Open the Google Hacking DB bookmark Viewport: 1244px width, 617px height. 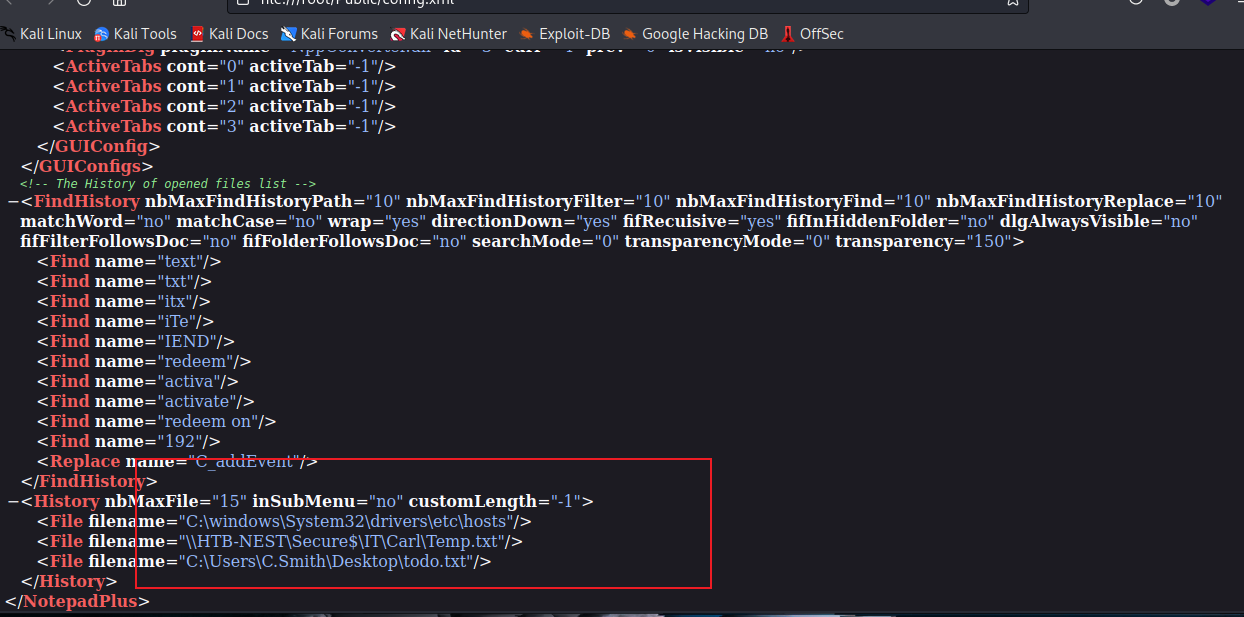695,34
